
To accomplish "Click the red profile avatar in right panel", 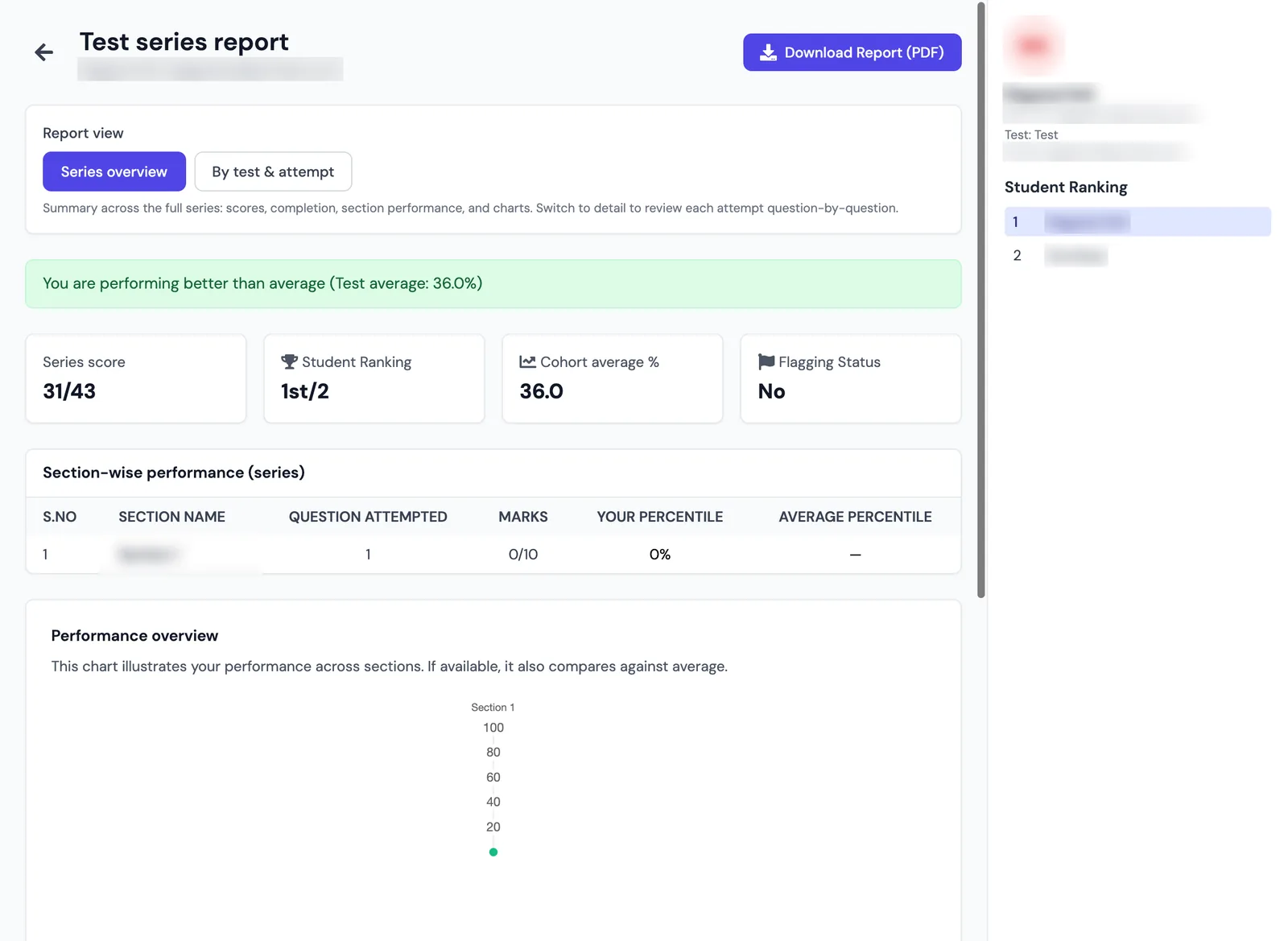I will pos(1034,46).
